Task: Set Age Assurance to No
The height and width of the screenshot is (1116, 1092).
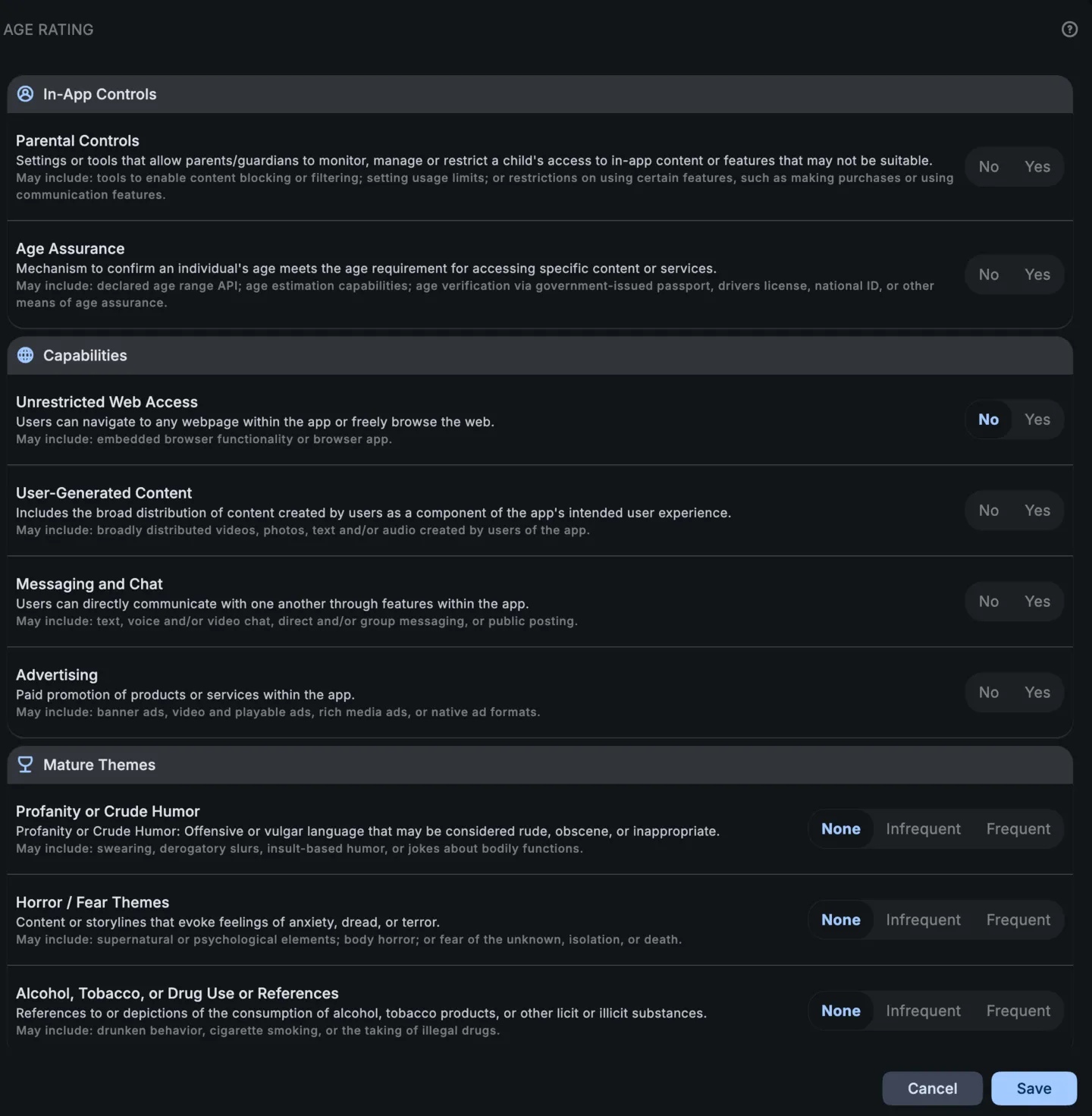Action: (x=988, y=275)
